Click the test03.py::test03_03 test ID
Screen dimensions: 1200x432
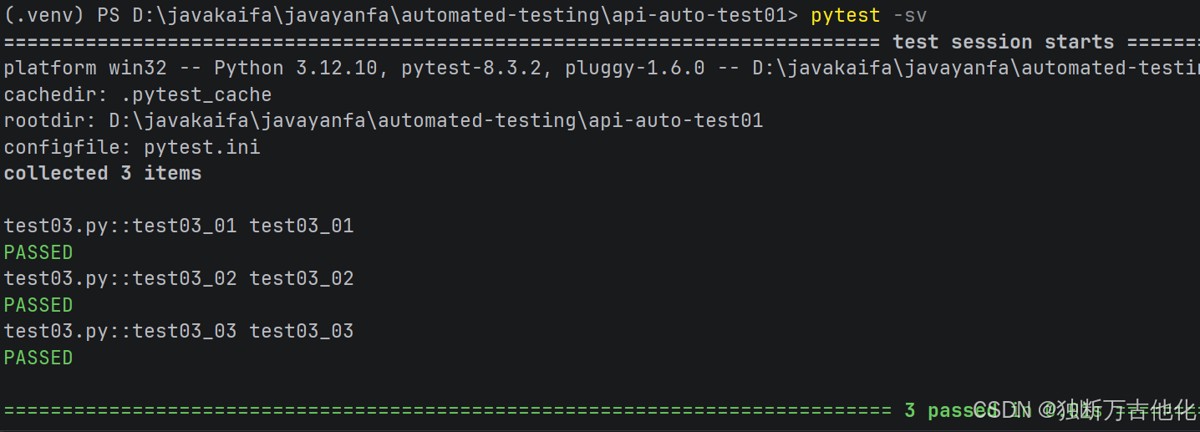(120, 331)
